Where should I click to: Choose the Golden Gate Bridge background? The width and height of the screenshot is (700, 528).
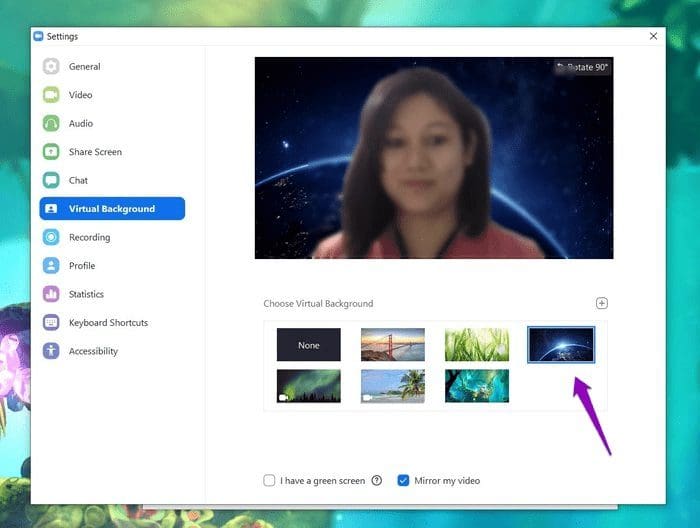point(393,345)
